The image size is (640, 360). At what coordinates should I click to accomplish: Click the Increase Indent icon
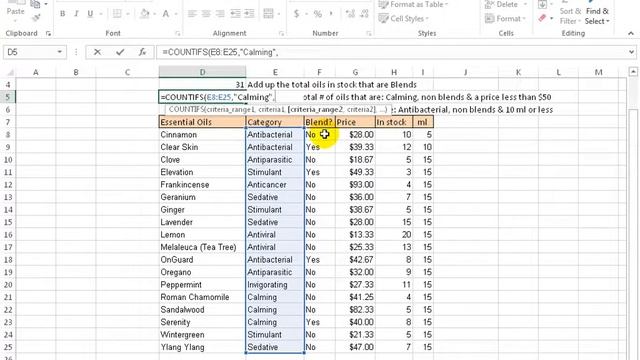pos(249,14)
